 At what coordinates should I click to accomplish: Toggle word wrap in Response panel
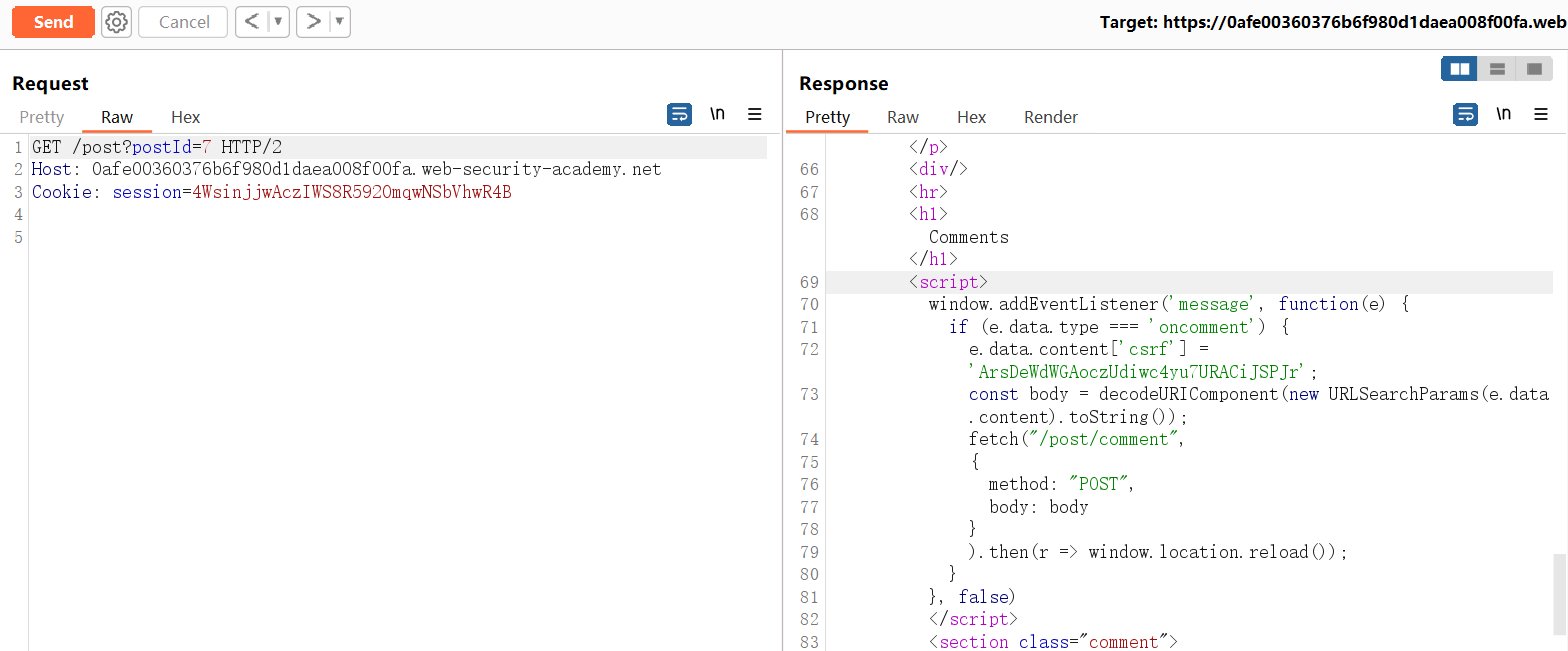click(1465, 114)
